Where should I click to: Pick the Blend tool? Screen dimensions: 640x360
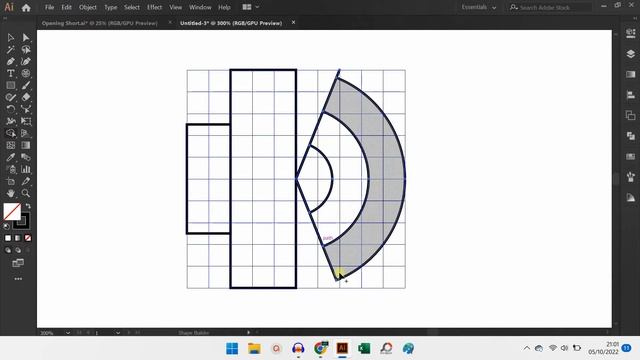[x=26, y=157]
